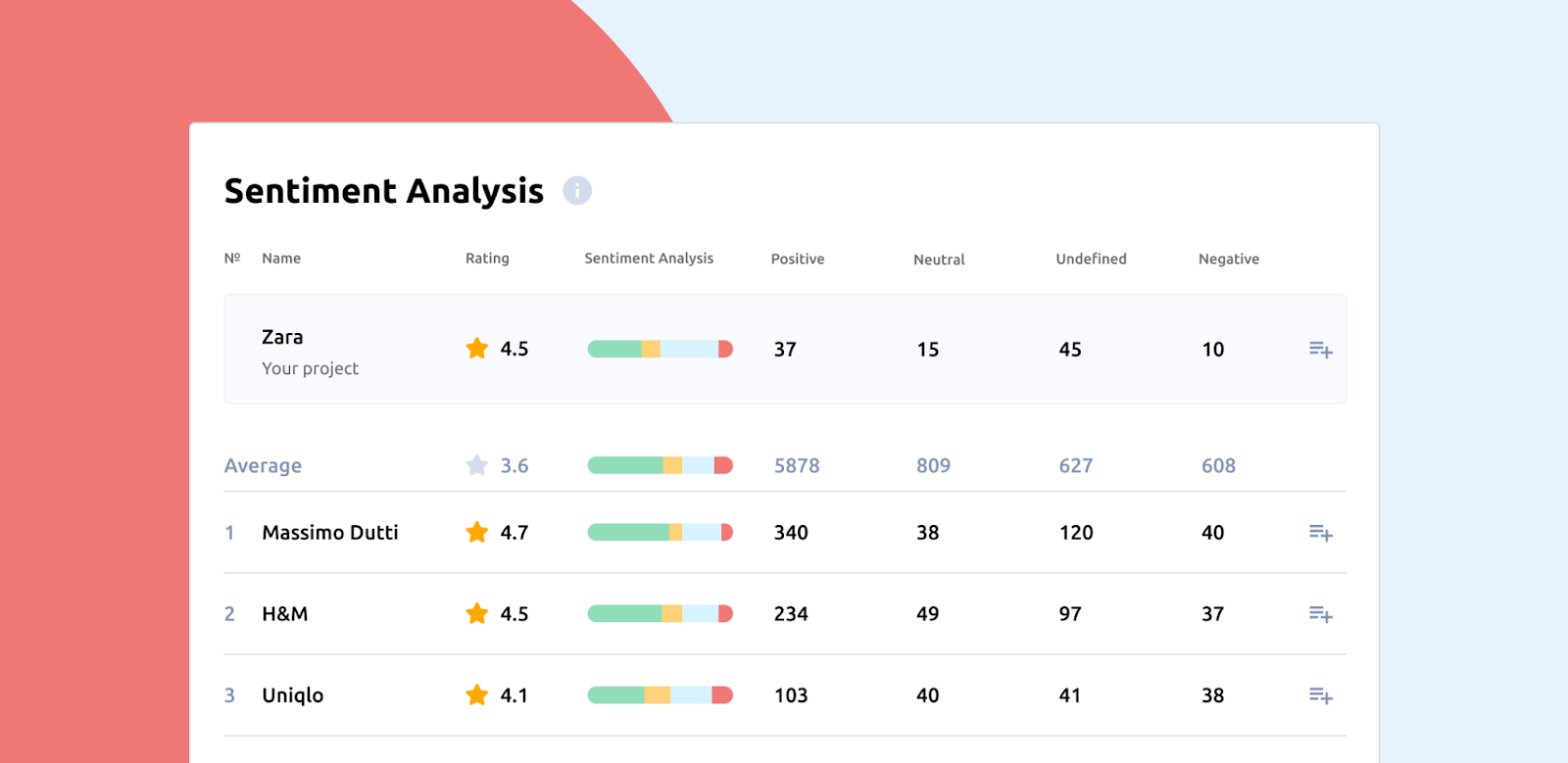Image resolution: width=1568 pixels, height=763 pixels.
Task: Click Uniqlo's 4.1 rating value
Action: [x=514, y=695]
